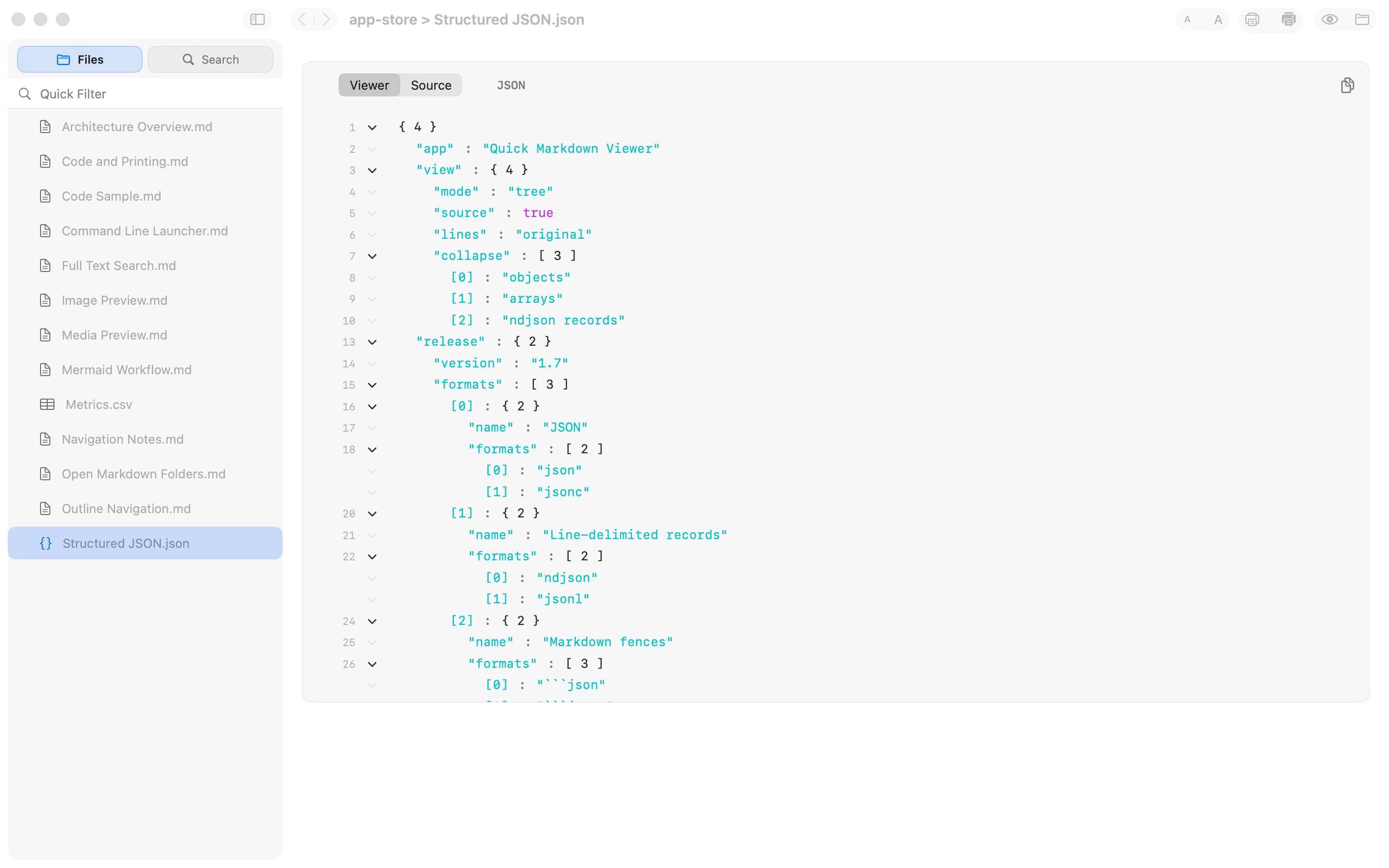Collapse the "collapse" array

(372, 256)
